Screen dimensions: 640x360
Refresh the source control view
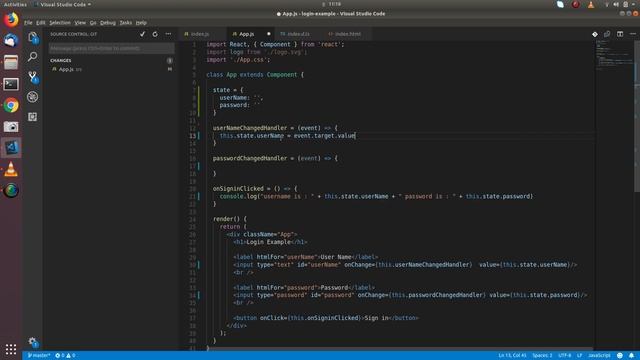pos(155,34)
